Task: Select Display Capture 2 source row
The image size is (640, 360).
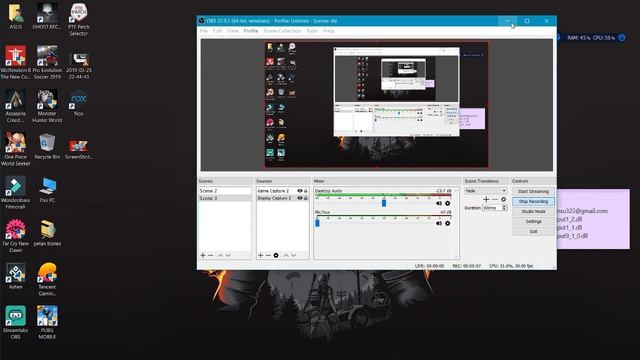Action: click(282, 198)
